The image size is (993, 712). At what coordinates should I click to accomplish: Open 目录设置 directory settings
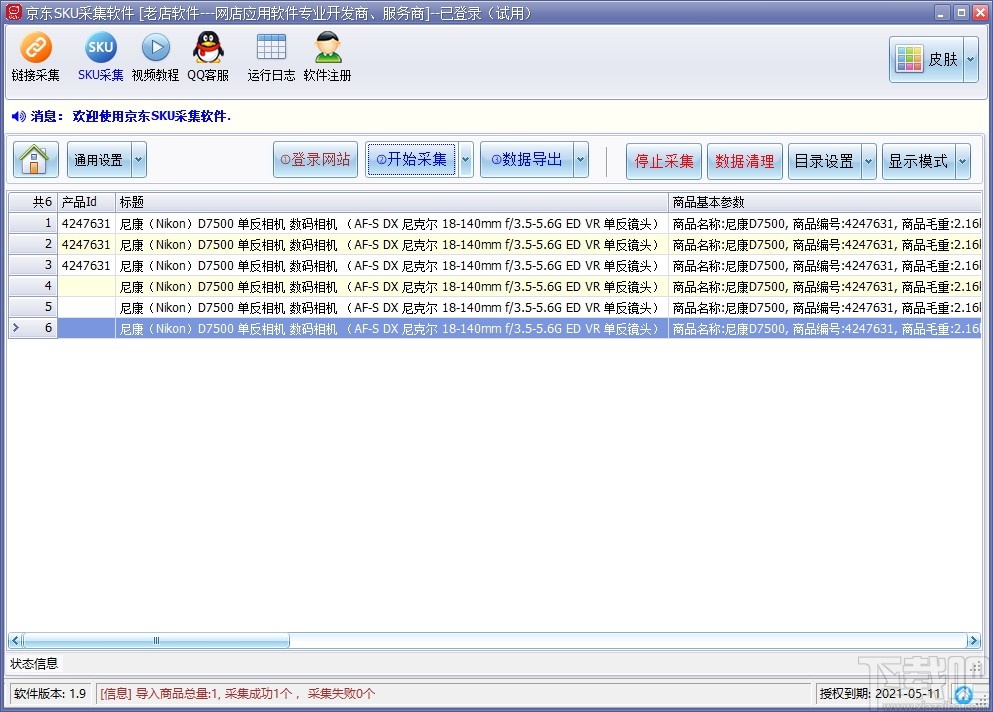pyautogui.click(x=824, y=162)
